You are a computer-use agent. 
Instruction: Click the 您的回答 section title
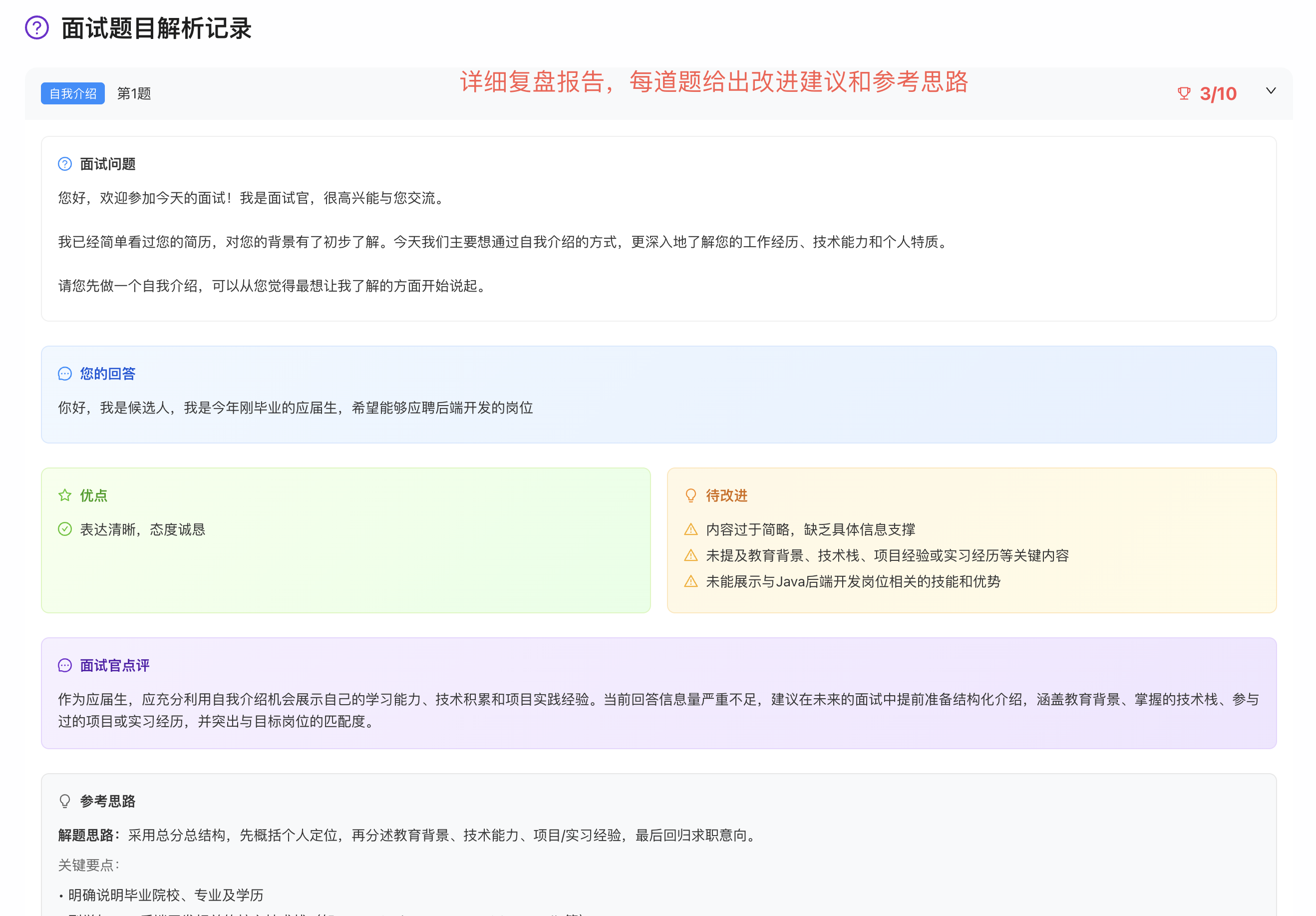[108, 374]
